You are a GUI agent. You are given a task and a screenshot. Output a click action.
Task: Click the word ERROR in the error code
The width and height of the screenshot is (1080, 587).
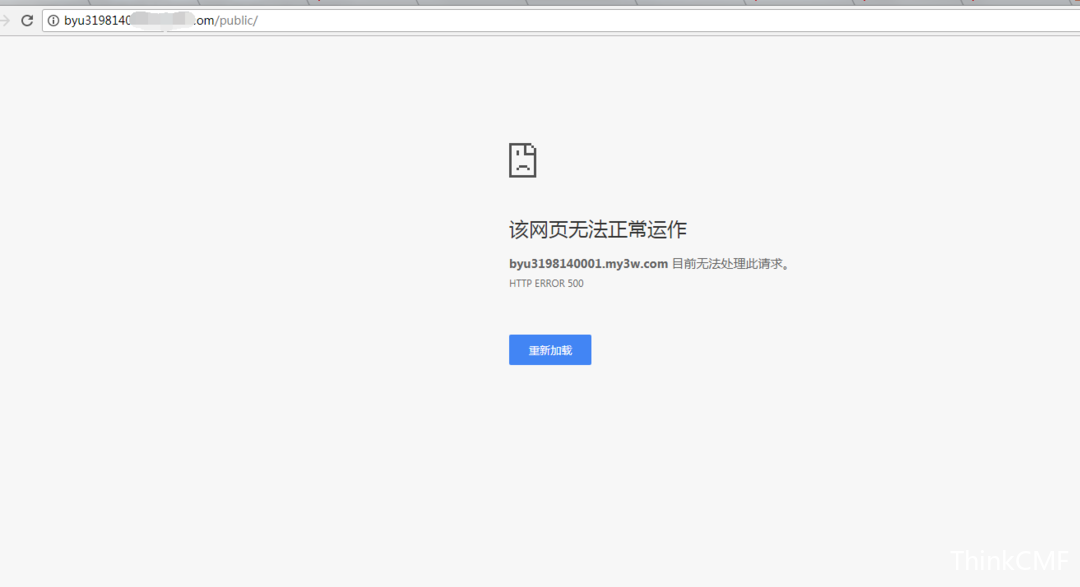551,283
